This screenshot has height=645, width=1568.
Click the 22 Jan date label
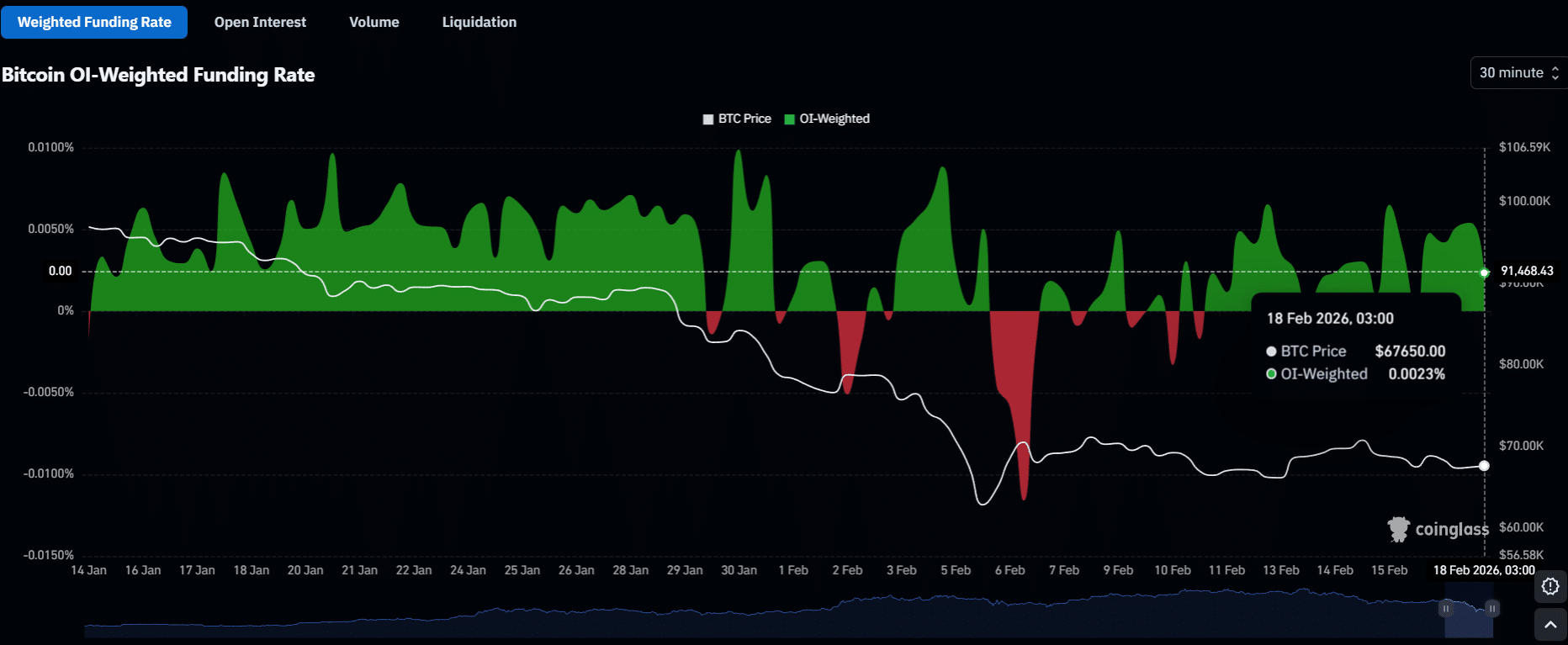coord(414,570)
